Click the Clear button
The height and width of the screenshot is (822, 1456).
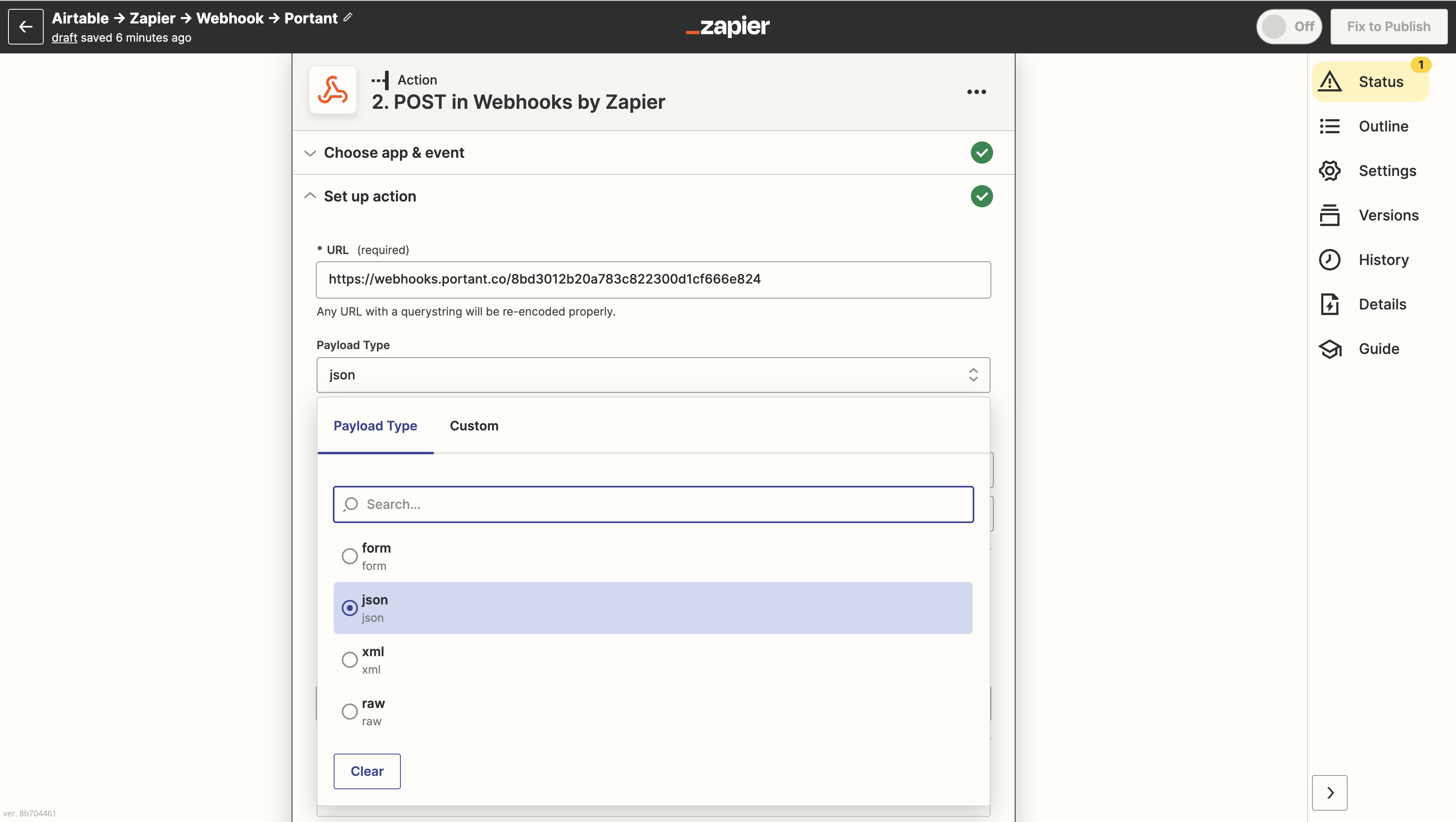[367, 771]
